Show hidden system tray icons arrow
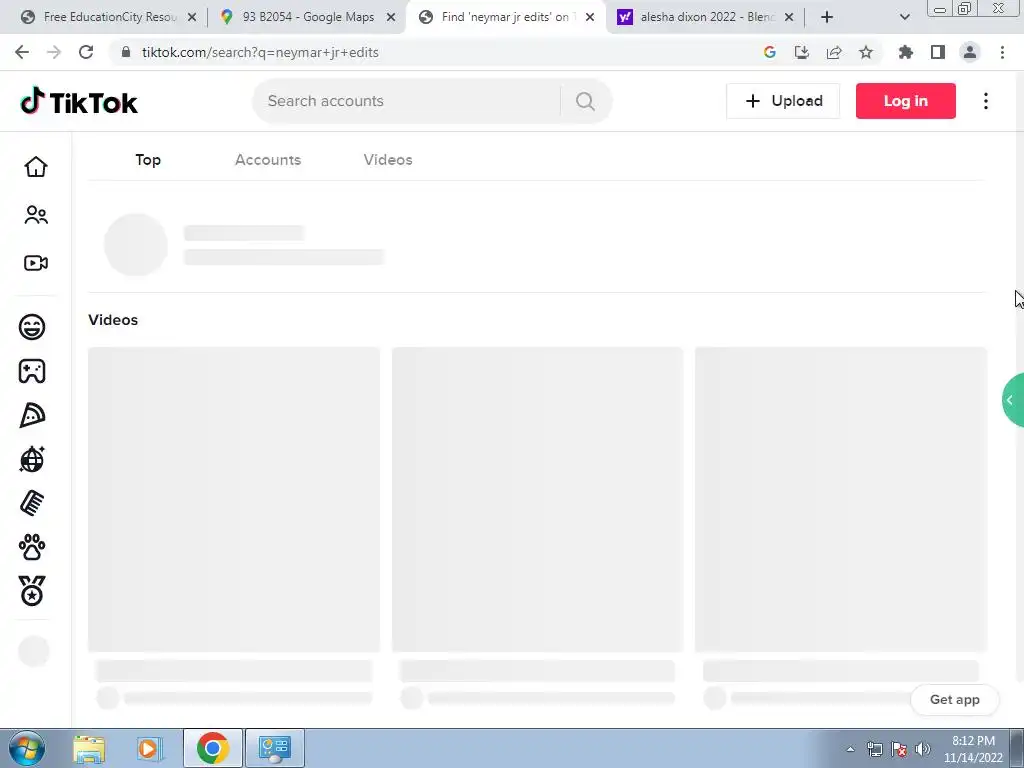The width and height of the screenshot is (1024, 768). (850, 749)
